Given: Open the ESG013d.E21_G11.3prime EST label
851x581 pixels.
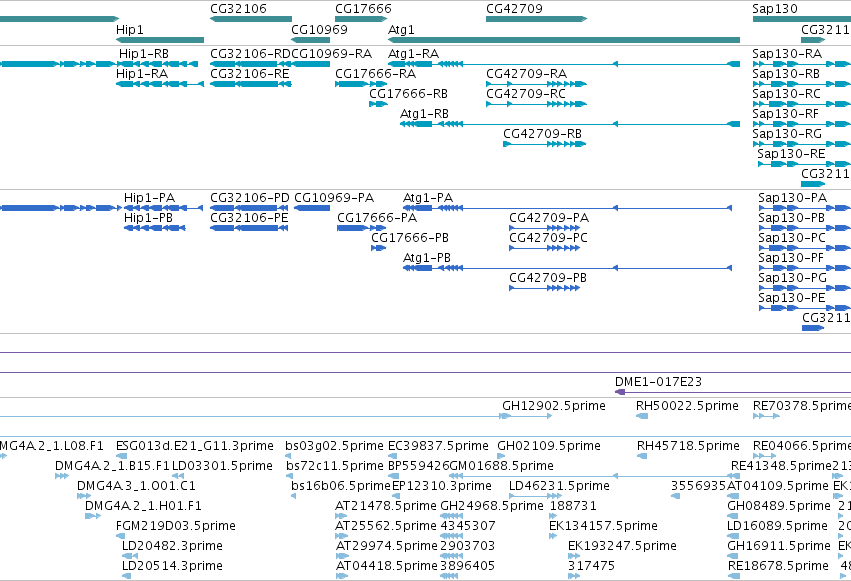Looking at the screenshot, I should point(195,446).
